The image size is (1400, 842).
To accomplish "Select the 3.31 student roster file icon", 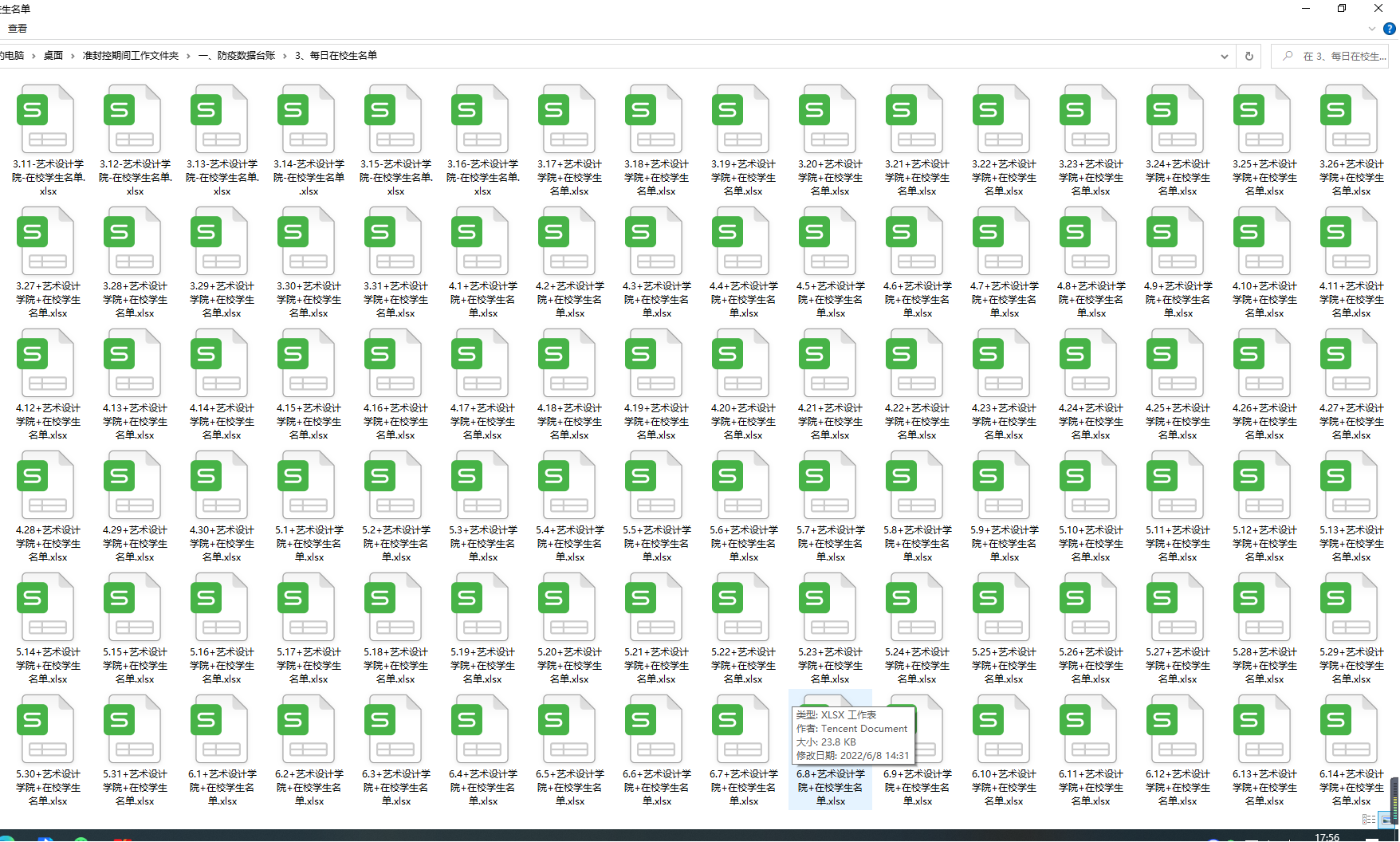I will [x=394, y=242].
